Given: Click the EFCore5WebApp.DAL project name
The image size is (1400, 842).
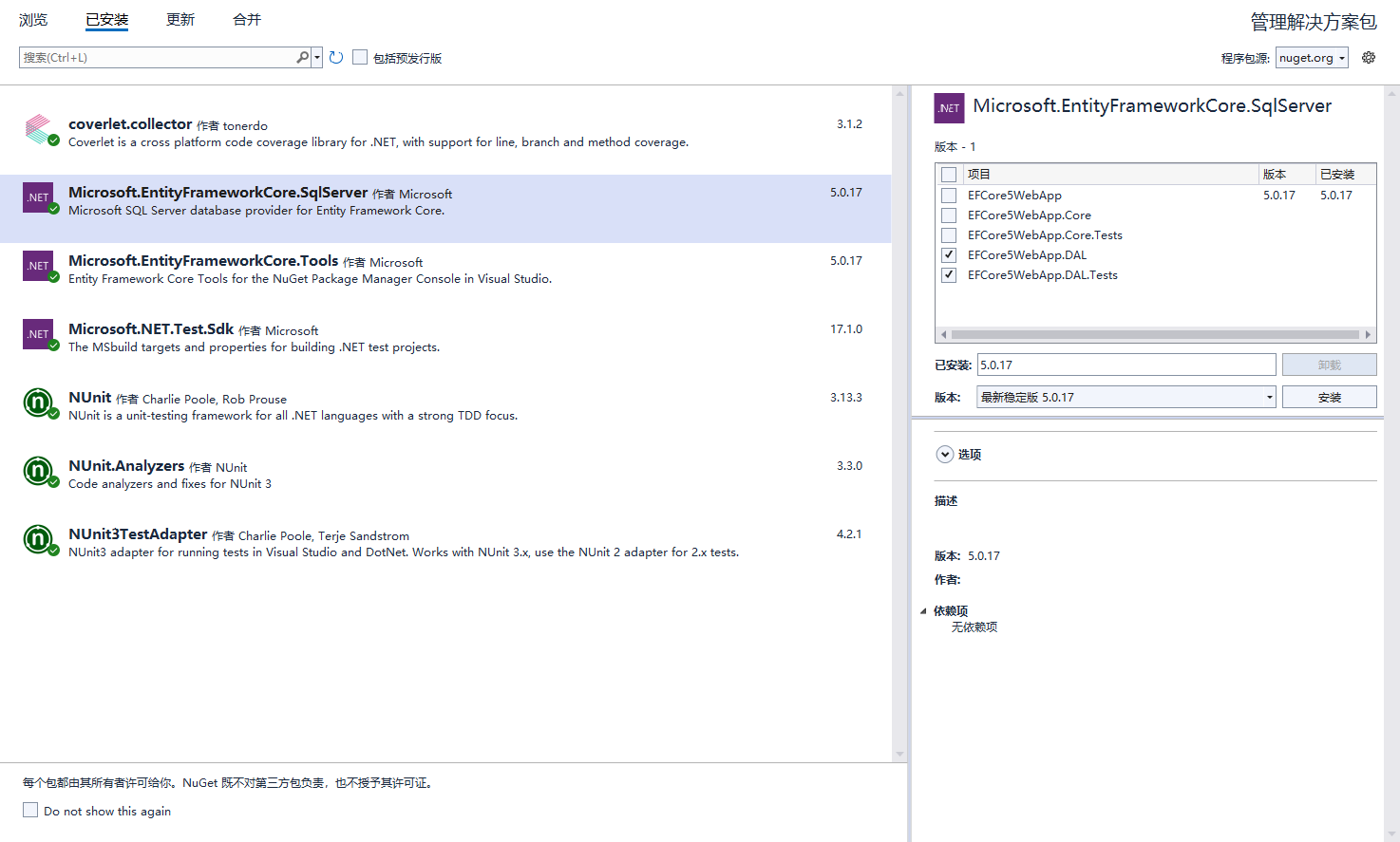Looking at the screenshot, I should [x=1027, y=255].
